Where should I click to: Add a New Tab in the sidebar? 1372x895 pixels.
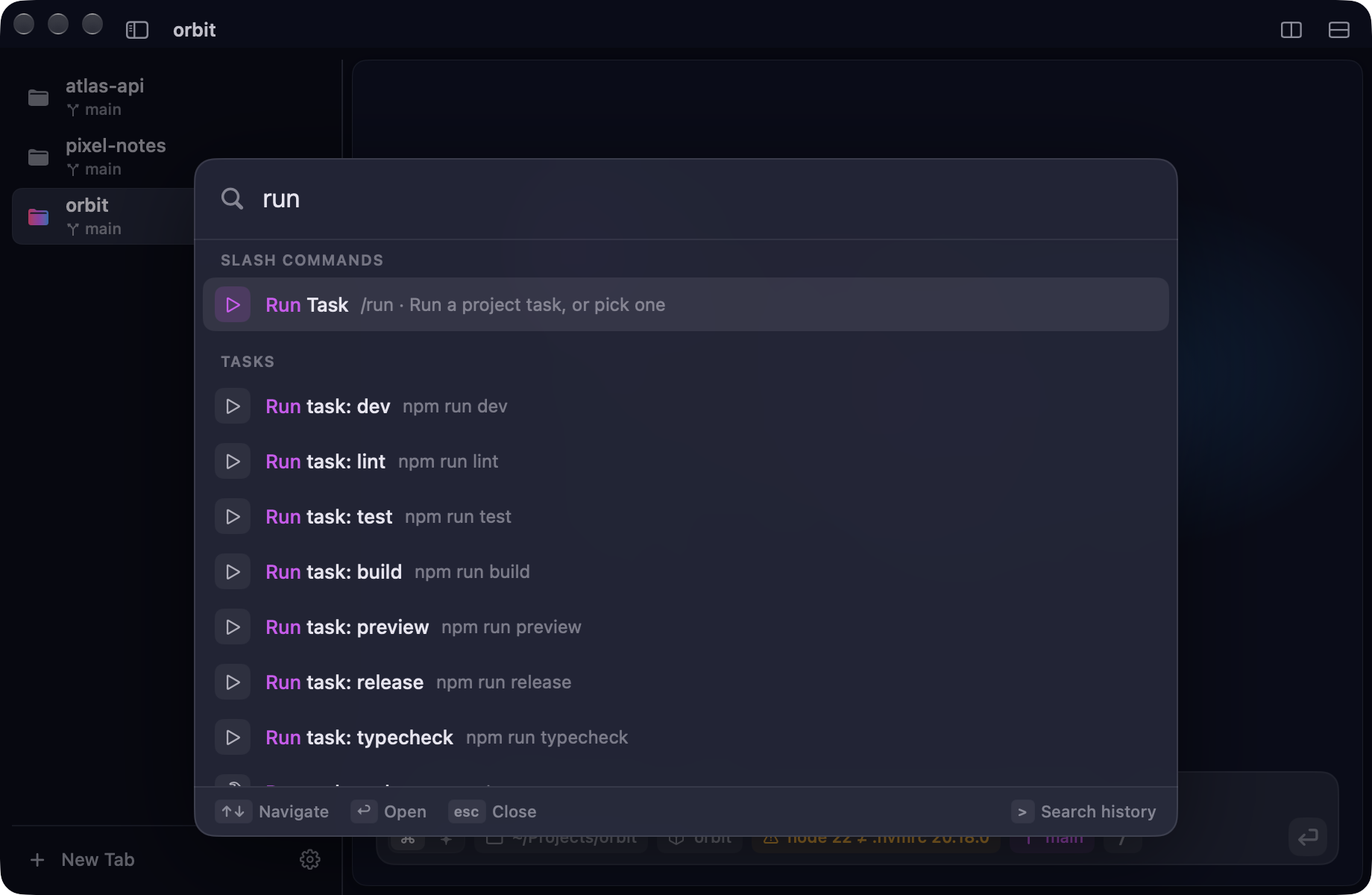pyautogui.click(x=82, y=860)
